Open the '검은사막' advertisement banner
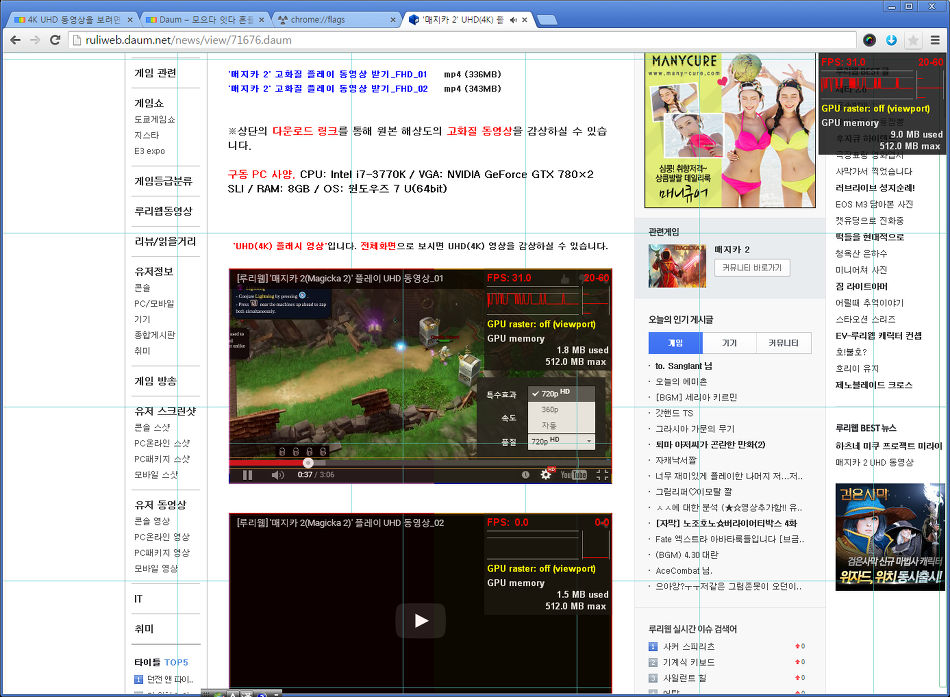The height and width of the screenshot is (697, 950). click(x=889, y=537)
